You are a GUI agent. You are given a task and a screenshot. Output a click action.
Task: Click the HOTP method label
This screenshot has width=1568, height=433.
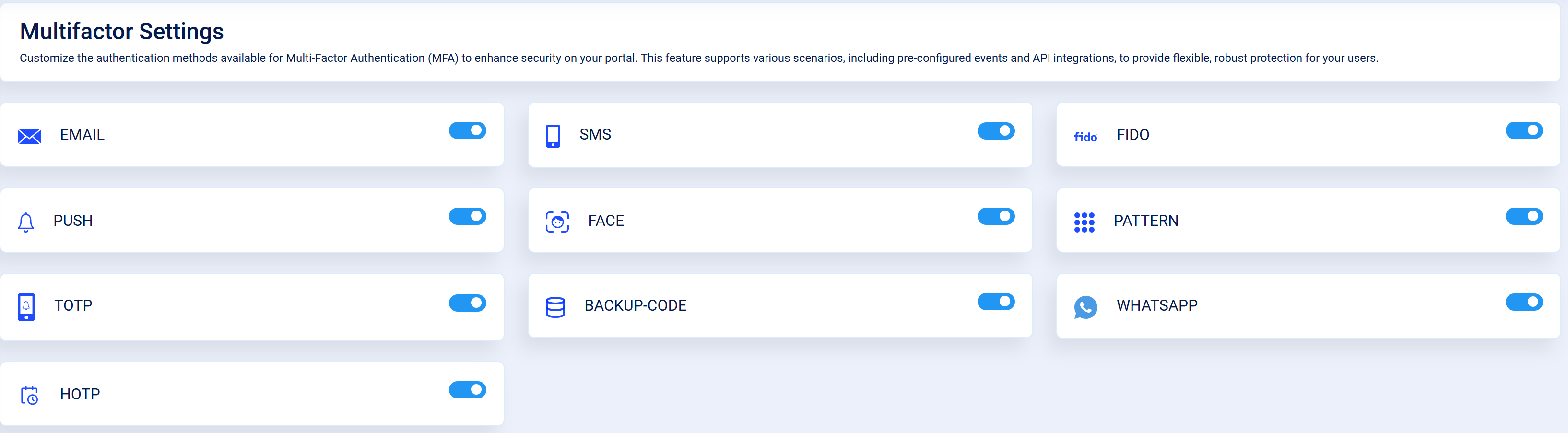coord(80,394)
